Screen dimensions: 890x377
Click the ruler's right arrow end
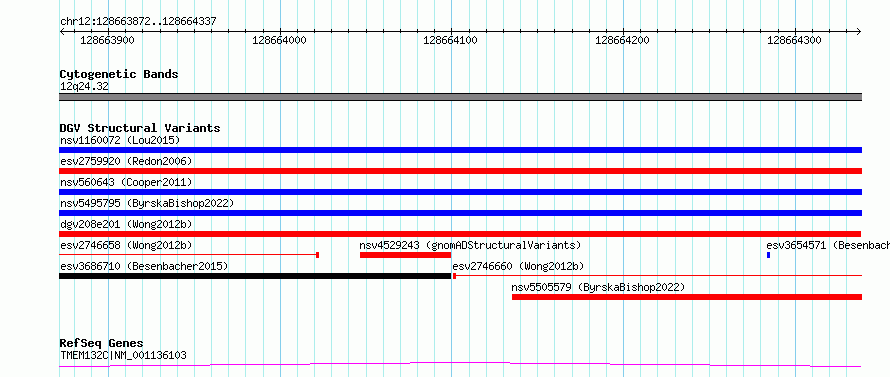click(859, 31)
